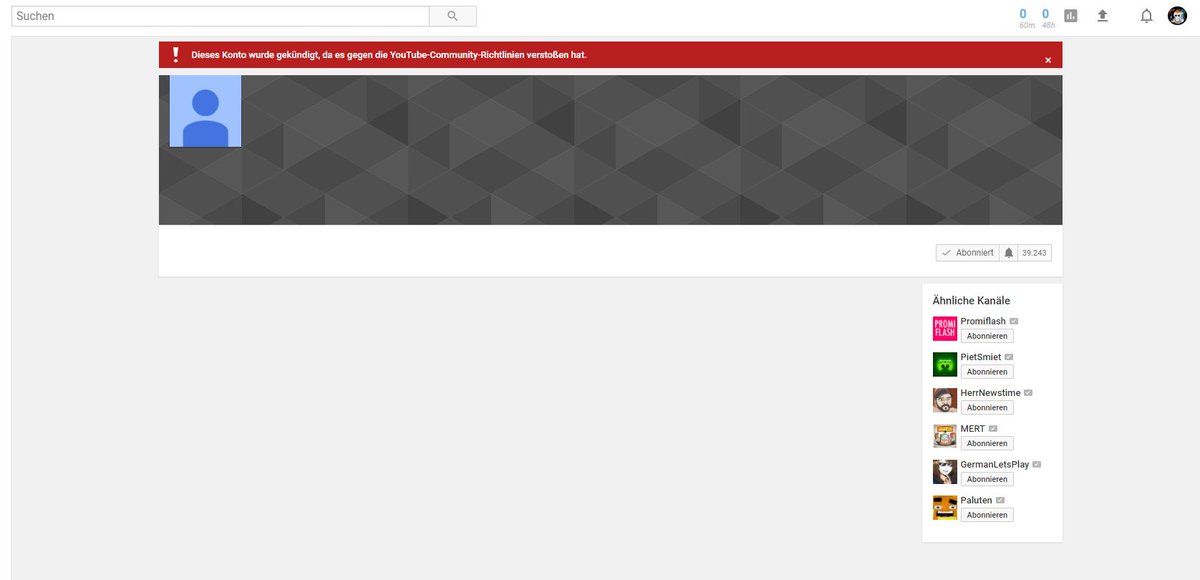Open the notifications bell in the header
1200x580 pixels.
(x=1146, y=16)
